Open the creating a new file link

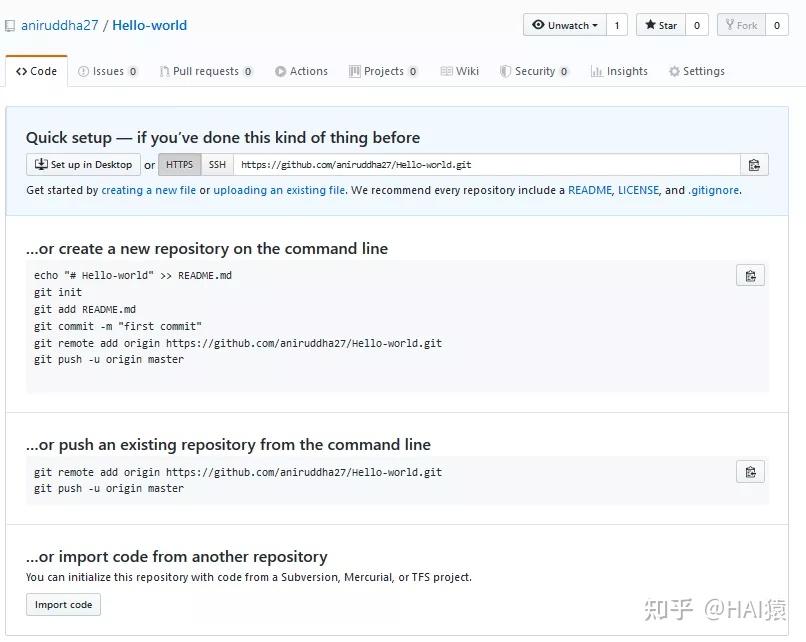pyautogui.click(x=148, y=189)
